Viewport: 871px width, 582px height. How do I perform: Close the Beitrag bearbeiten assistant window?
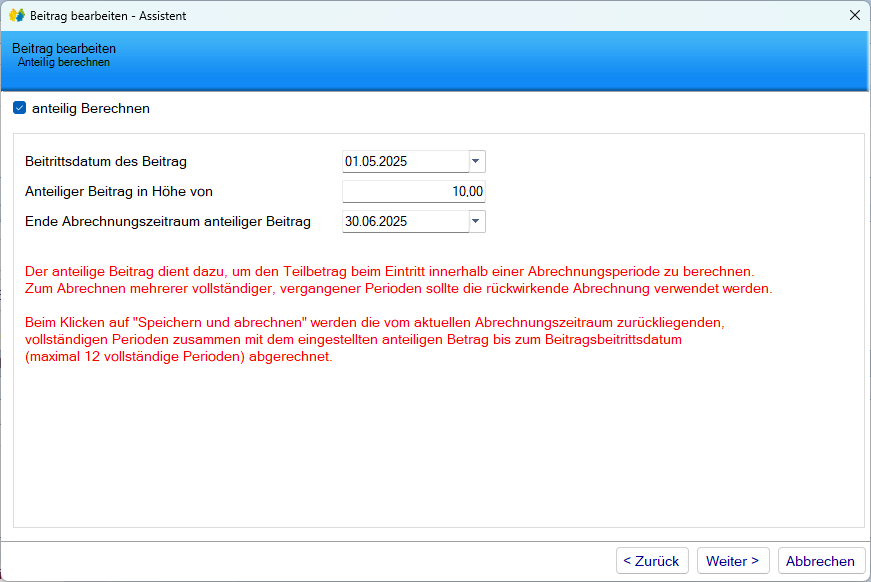tap(854, 16)
